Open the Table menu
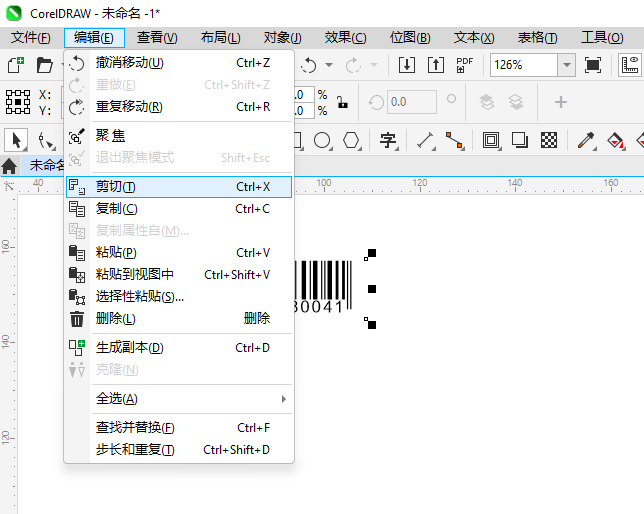The image size is (644, 514). tap(537, 38)
